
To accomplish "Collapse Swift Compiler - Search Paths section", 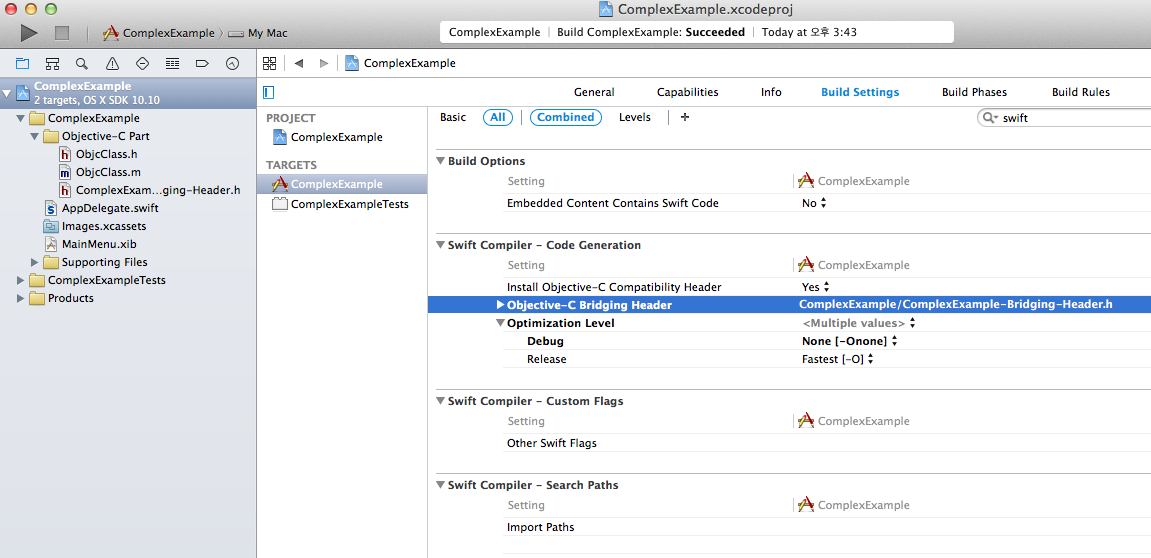I will (440, 485).
